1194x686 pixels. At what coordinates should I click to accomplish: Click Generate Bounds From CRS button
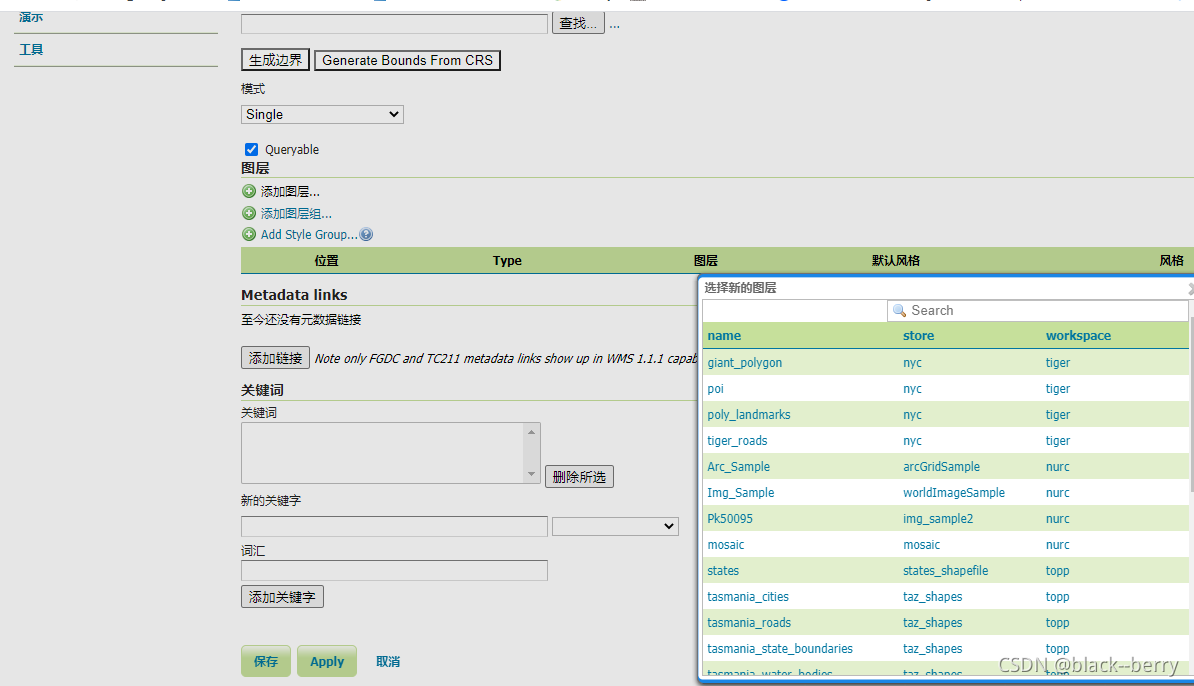pyautogui.click(x=407, y=60)
